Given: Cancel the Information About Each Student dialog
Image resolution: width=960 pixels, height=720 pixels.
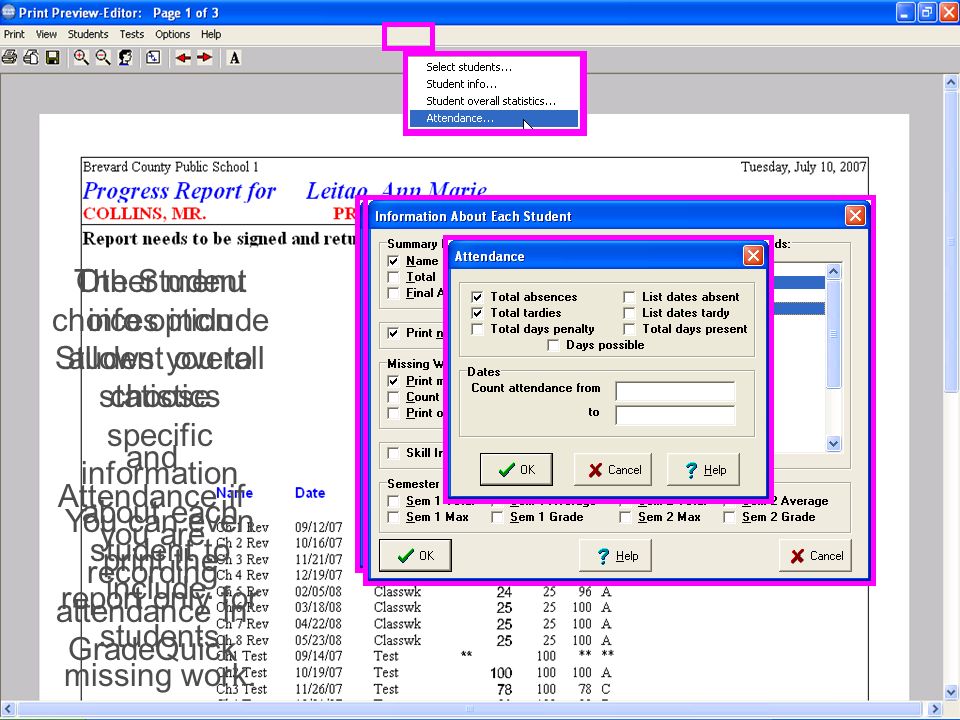Looking at the screenshot, I should point(816,555).
